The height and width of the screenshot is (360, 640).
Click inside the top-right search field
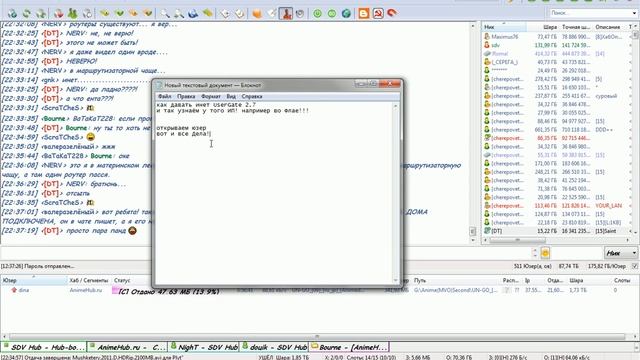click(590, 13)
